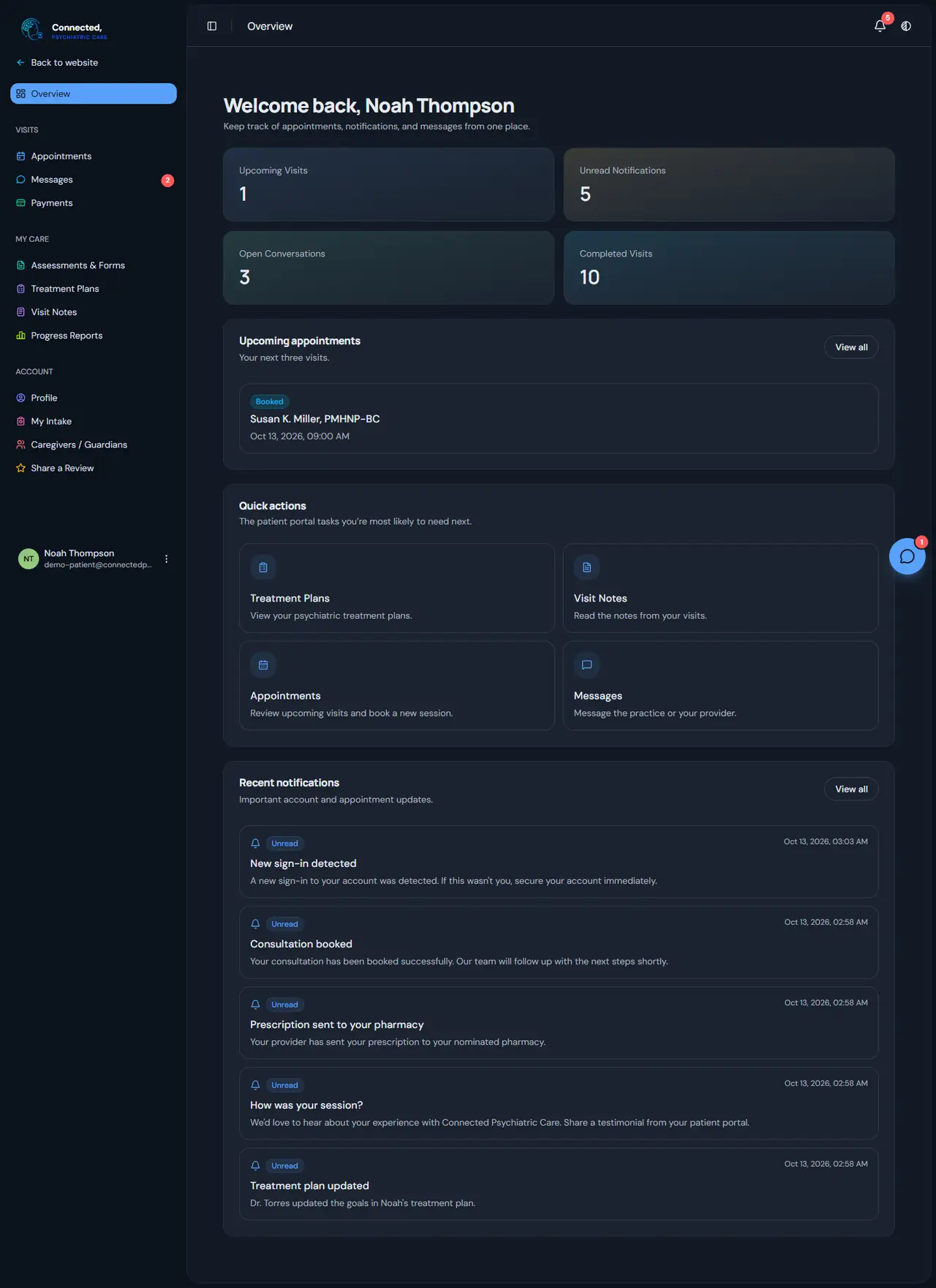Open My Intake
The height and width of the screenshot is (1288, 936).
coord(94,421)
